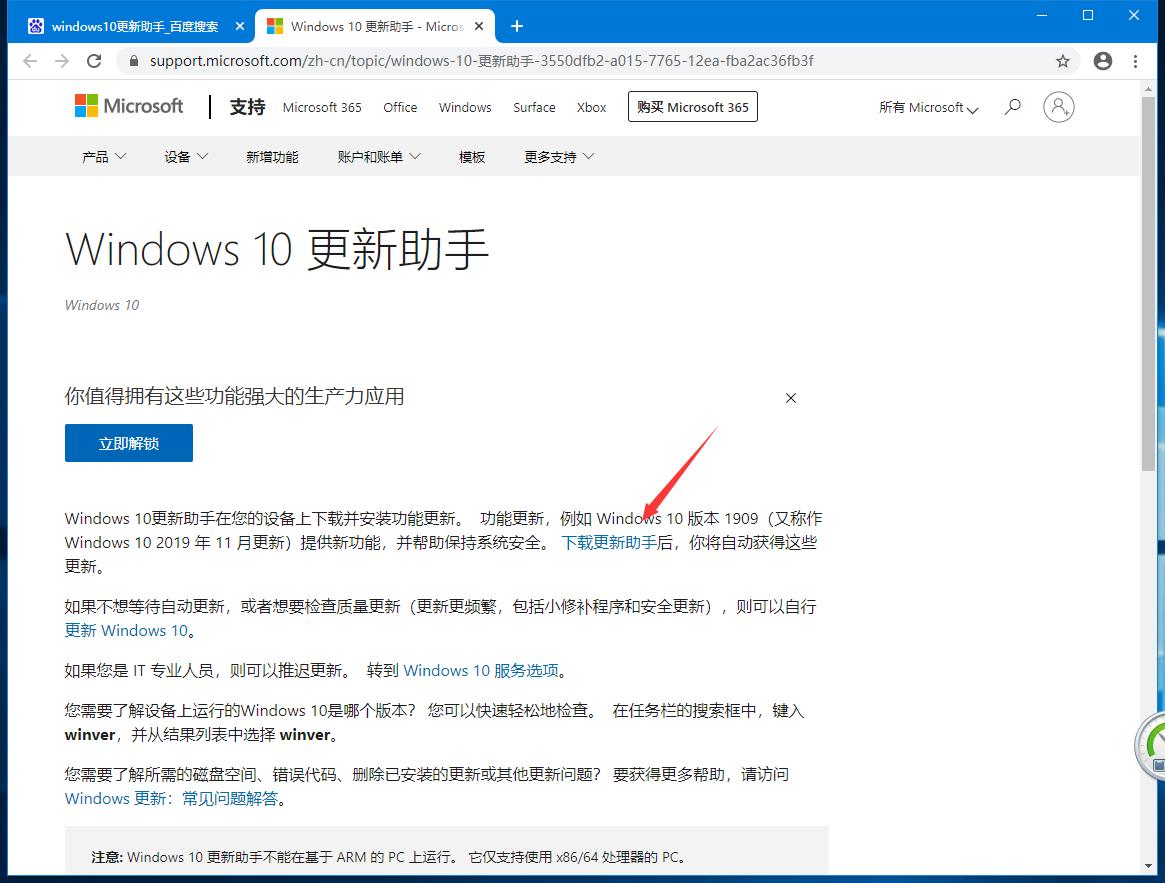This screenshot has height=883, width=1165.
Task: Switch to the Baidu search tab
Action: (x=130, y=26)
